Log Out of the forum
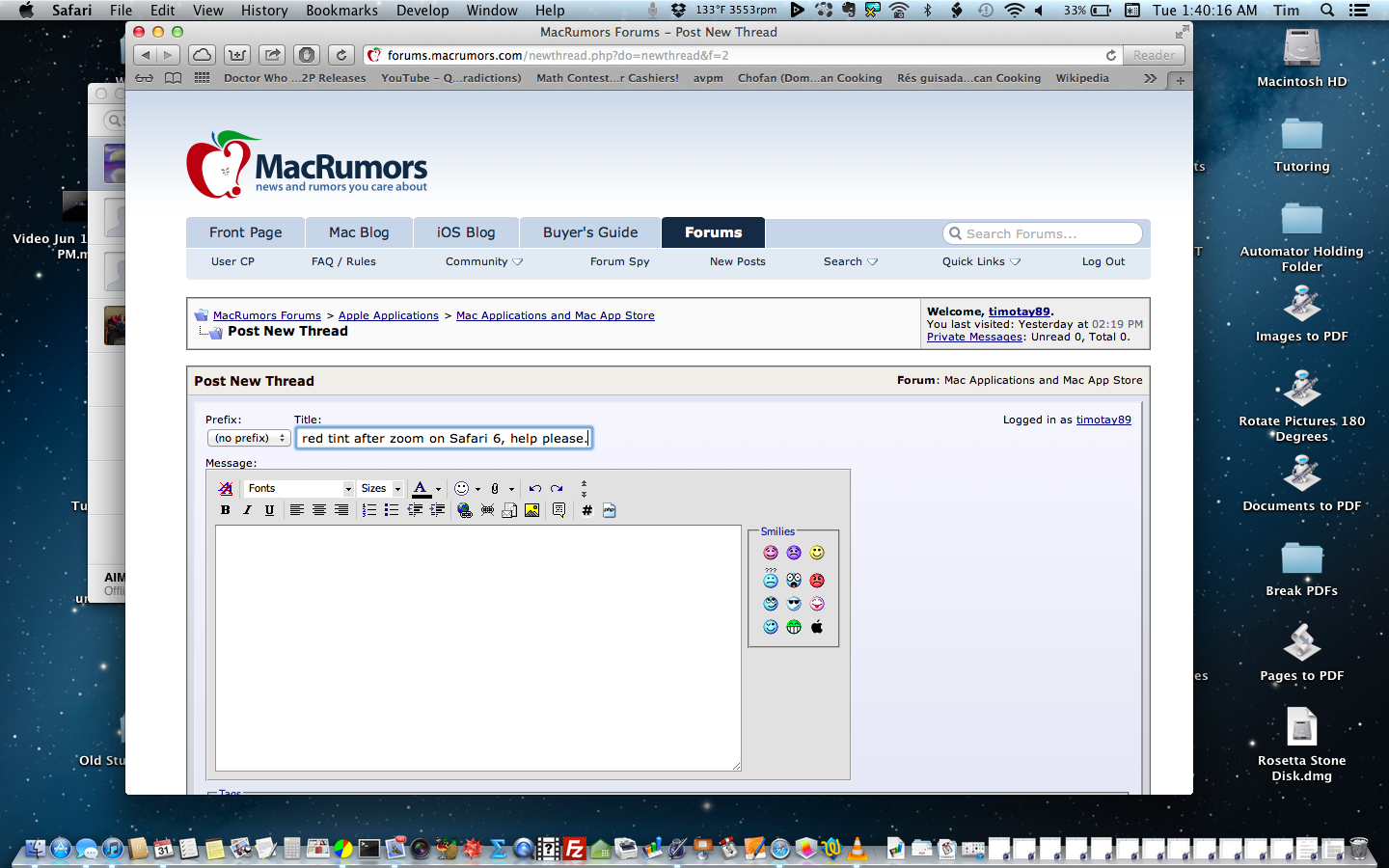Screen dimensions: 1389x868 coord(1103,262)
